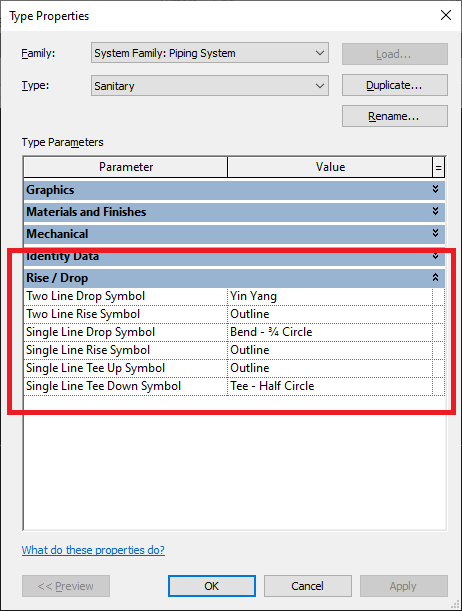Open the What do these properties do link

[x=93, y=550]
